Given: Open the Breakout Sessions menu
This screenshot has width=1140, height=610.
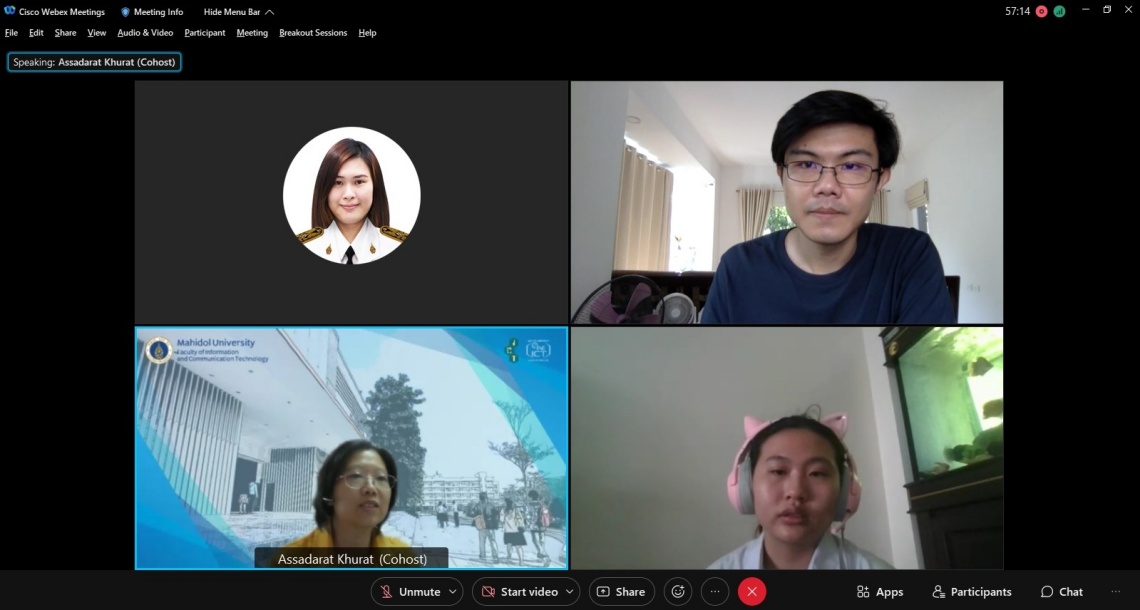Looking at the screenshot, I should (313, 33).
